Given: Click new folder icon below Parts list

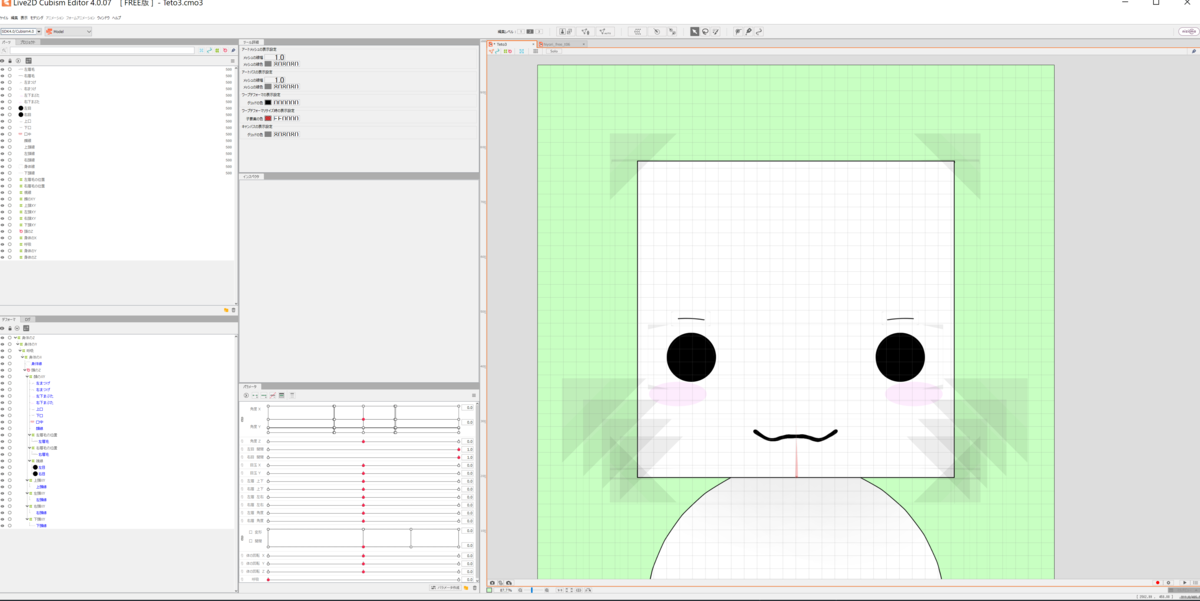Looking at the screenshot, I should (x=226, y=310).
